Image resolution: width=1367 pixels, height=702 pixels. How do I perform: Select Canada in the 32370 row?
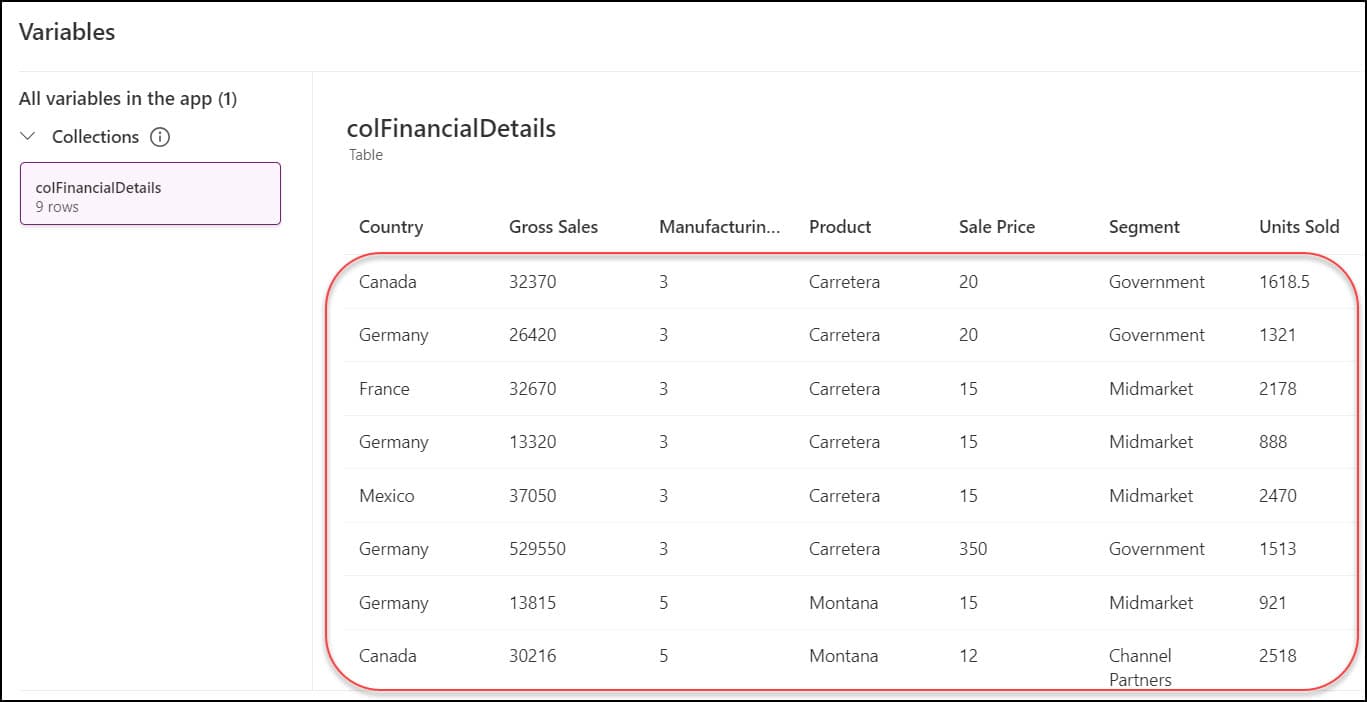tap(388, 282)
